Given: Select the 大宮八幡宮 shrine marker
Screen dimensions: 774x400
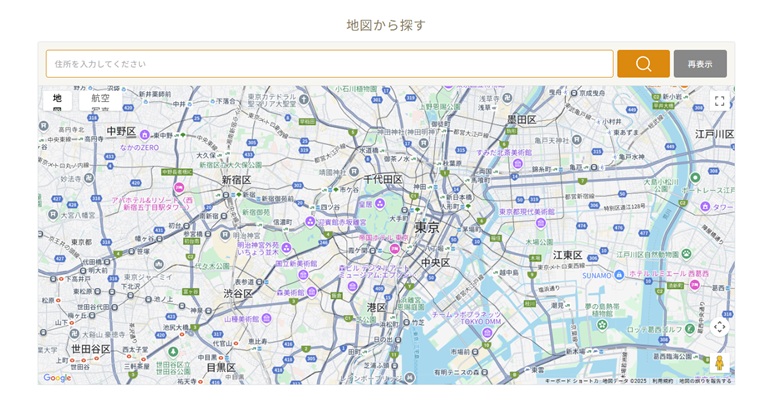Looking at the screenshot, I should (53, 215).
